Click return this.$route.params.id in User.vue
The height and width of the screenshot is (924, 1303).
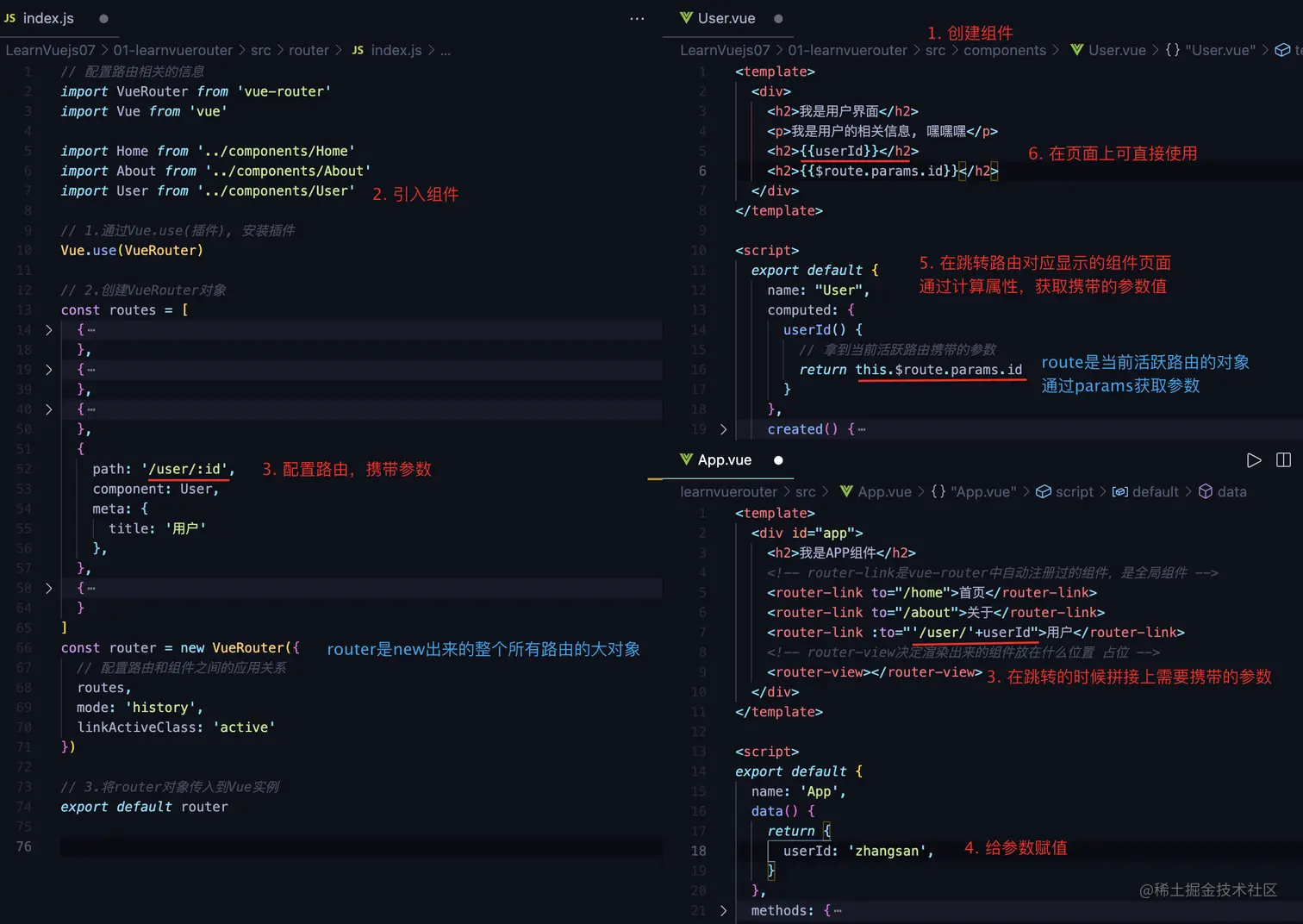click(x=910, y=370)
